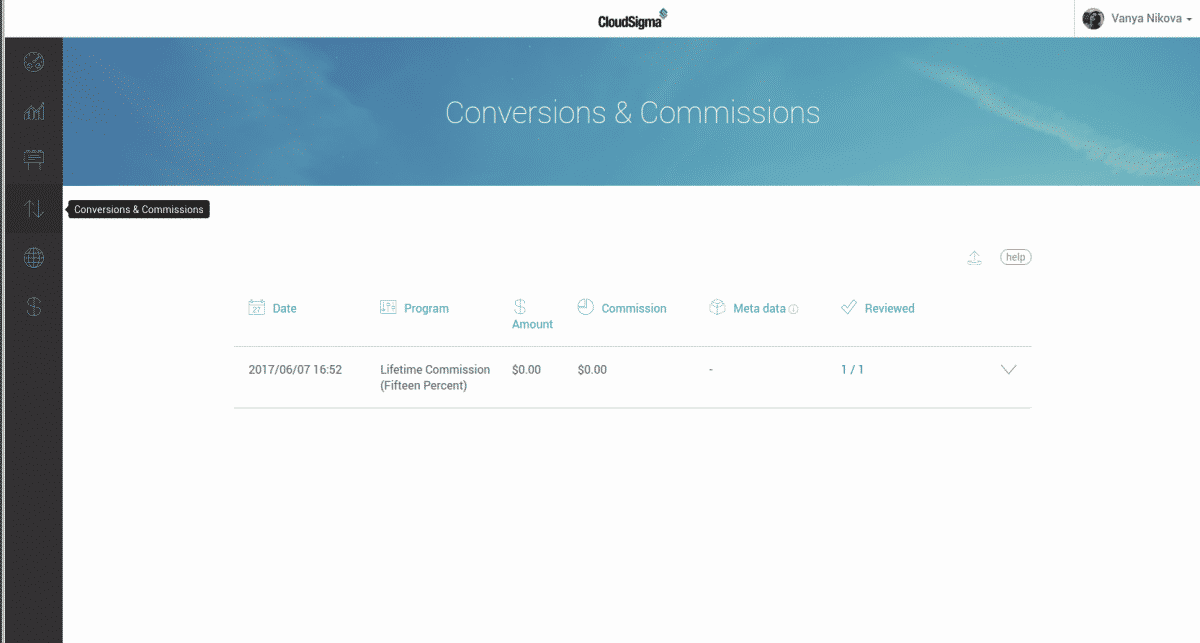This screenshot has width=1200, height=643.
Task: Open the 1 / 1 reviewed link
Action: tap(852, 369)
